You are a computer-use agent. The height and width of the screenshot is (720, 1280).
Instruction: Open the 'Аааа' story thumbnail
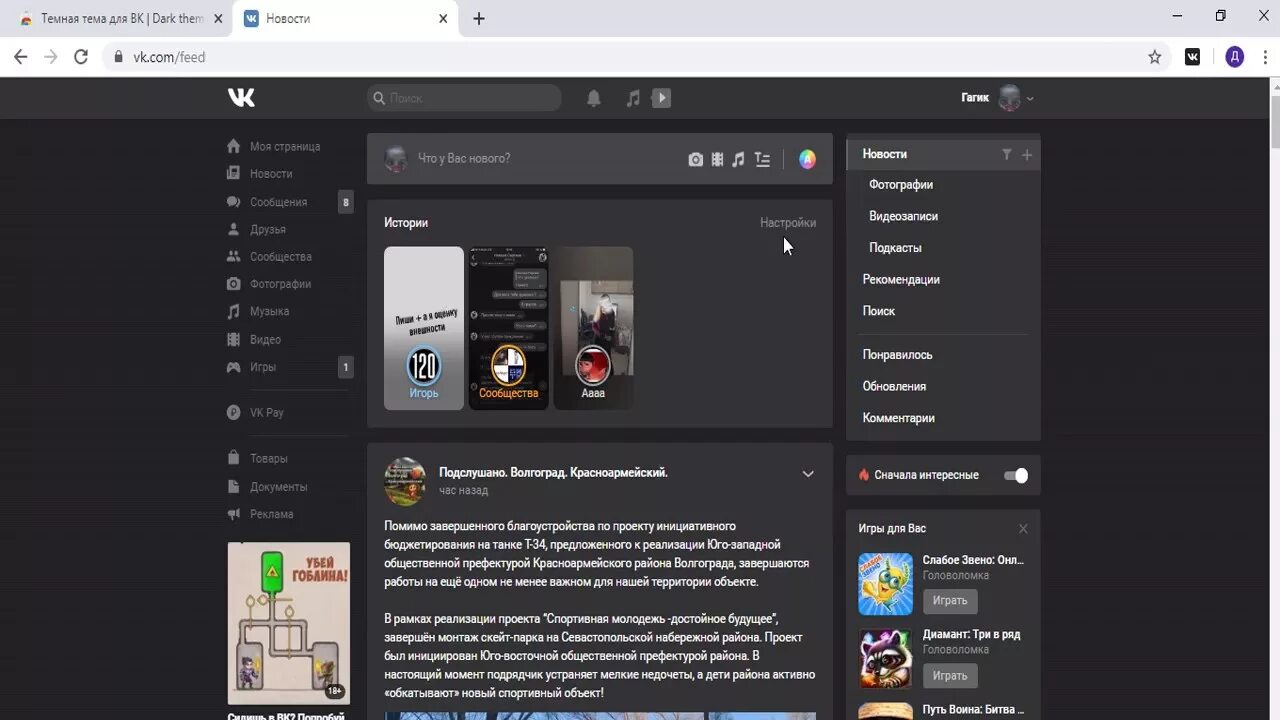(x=593, y=328)
